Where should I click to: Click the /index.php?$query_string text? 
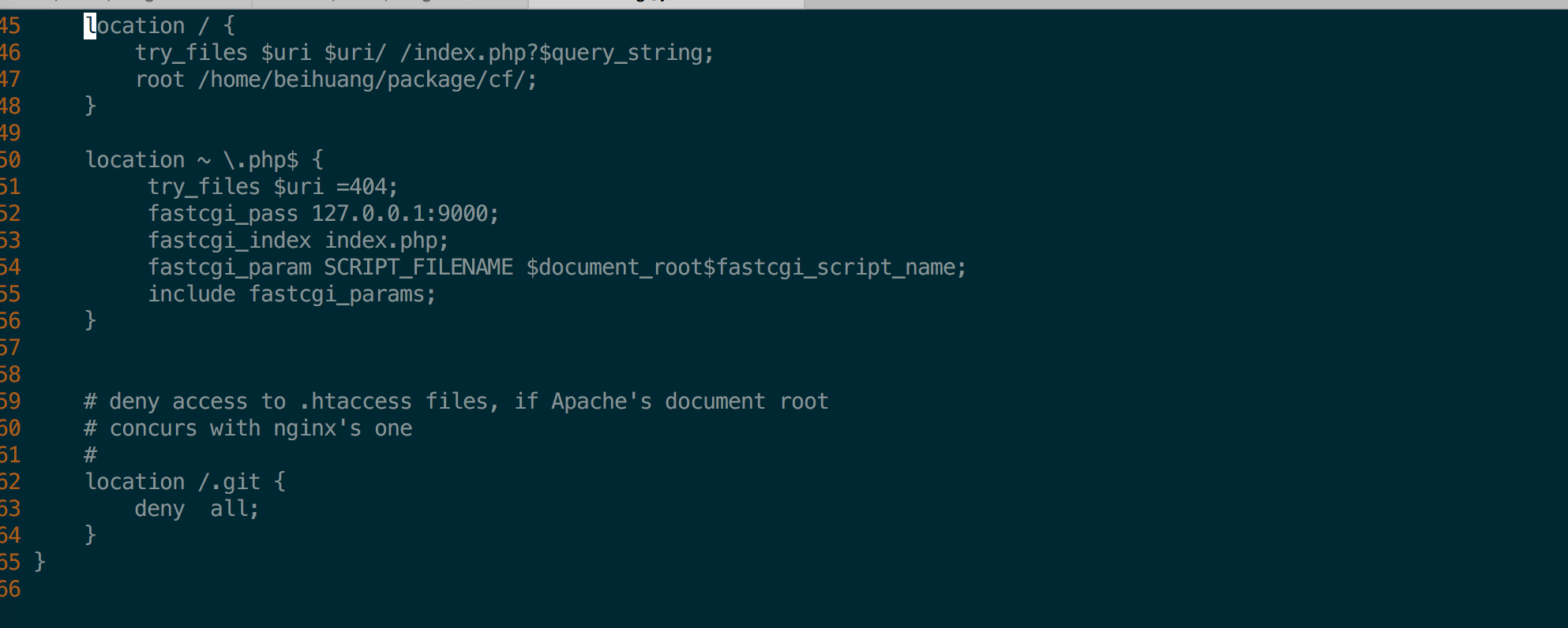click(x=557, y=53)
